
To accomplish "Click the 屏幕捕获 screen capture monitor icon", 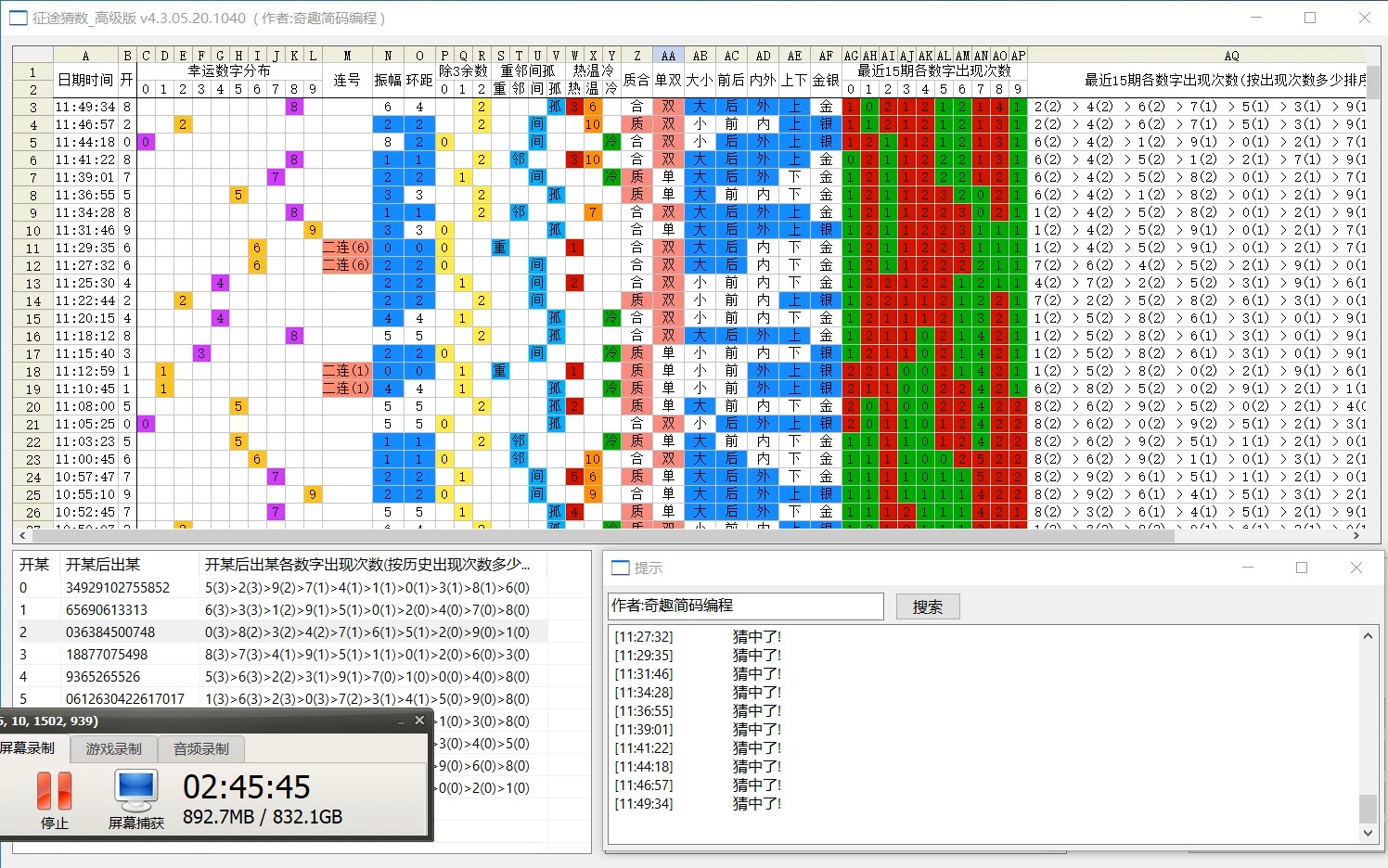I will click(136, 791).
